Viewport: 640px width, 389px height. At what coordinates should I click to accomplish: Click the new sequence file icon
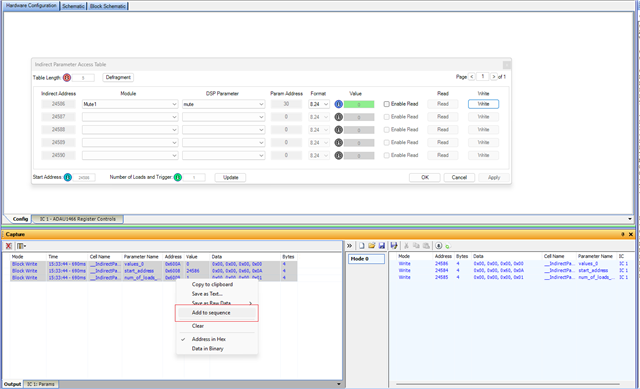pos(362,246)
